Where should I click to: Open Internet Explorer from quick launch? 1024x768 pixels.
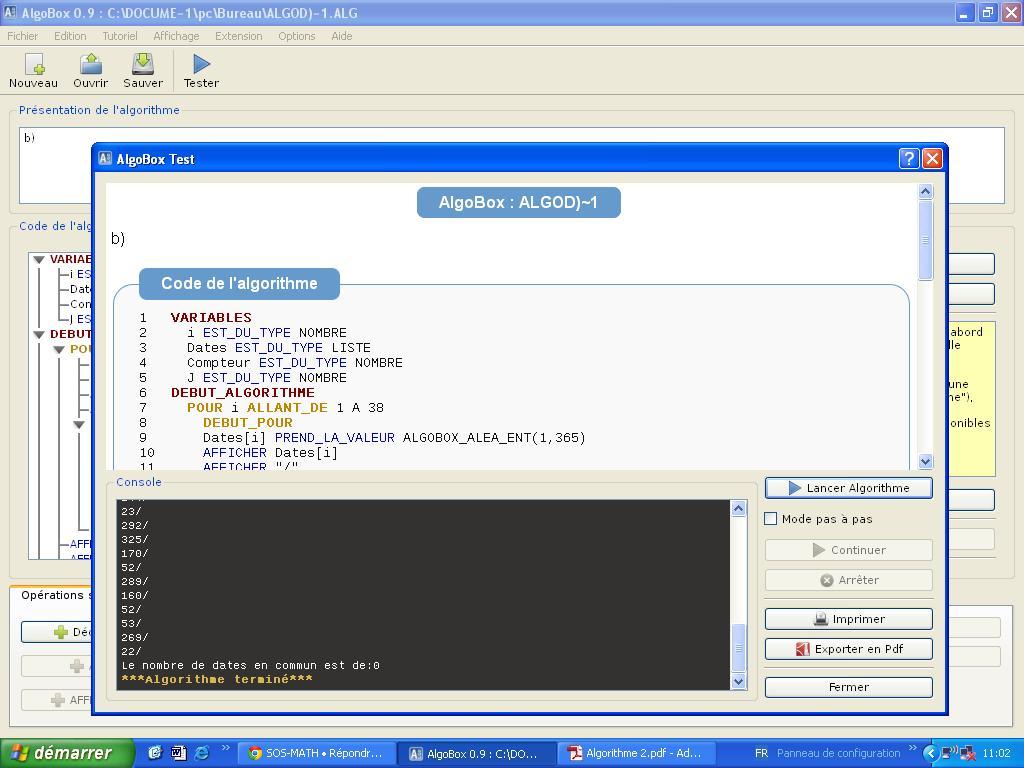tap(201, 753)
